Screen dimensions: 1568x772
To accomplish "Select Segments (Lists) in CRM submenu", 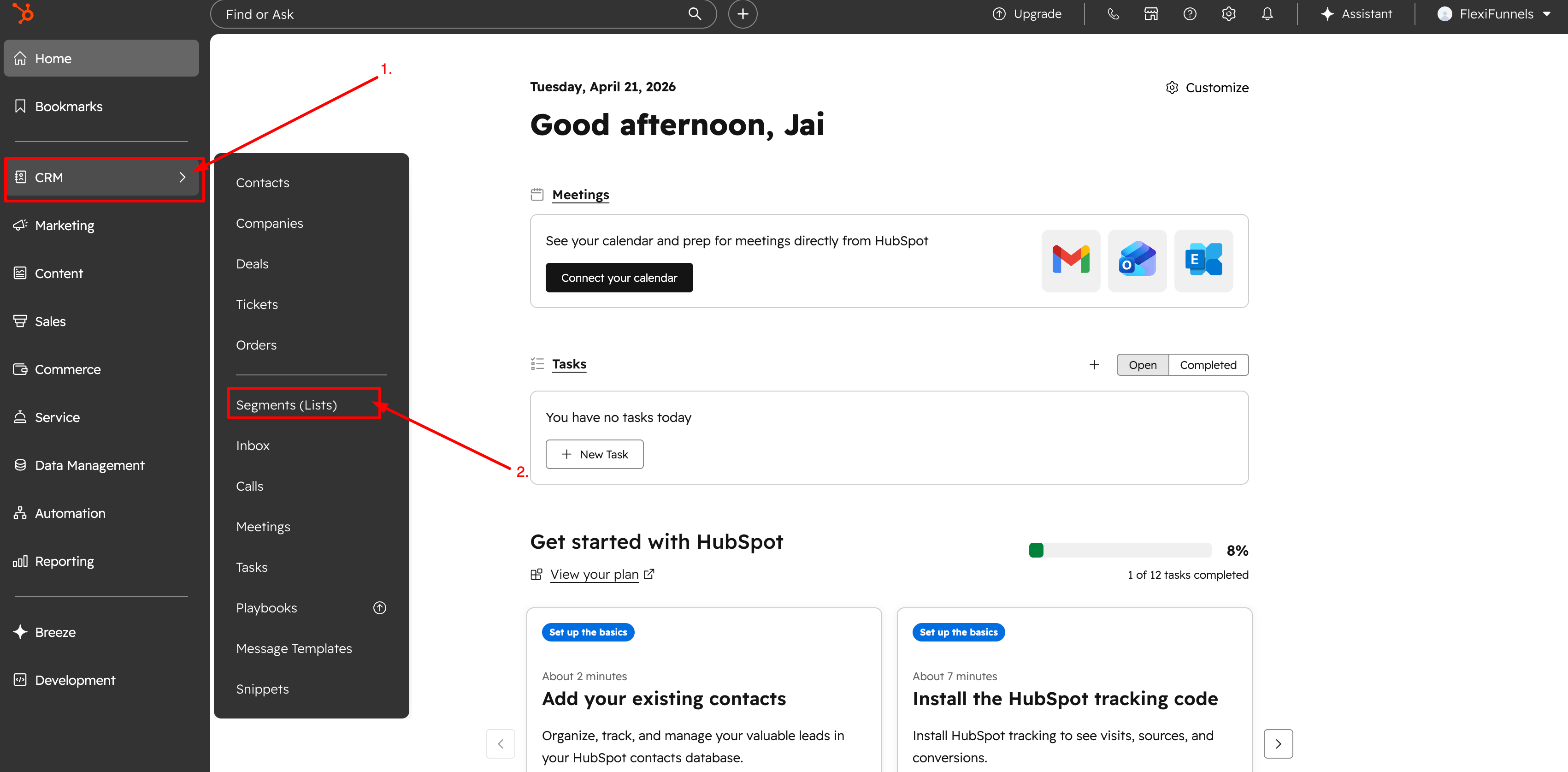I will 286,405.
